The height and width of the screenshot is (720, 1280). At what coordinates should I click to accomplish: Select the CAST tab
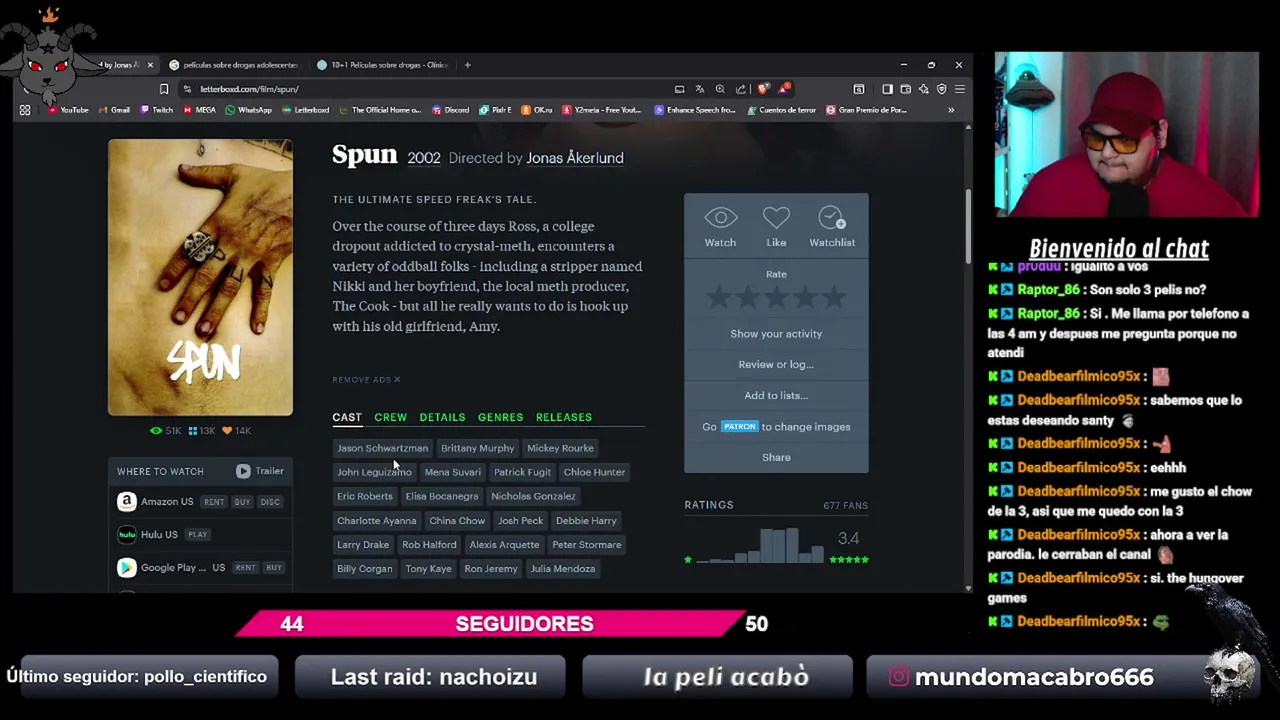(347, 417)
